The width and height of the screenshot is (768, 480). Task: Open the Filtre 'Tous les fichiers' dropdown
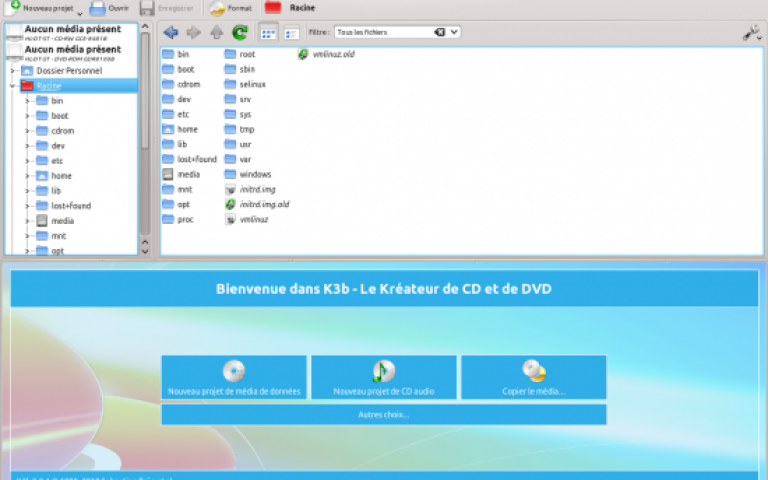click(455, 32)
